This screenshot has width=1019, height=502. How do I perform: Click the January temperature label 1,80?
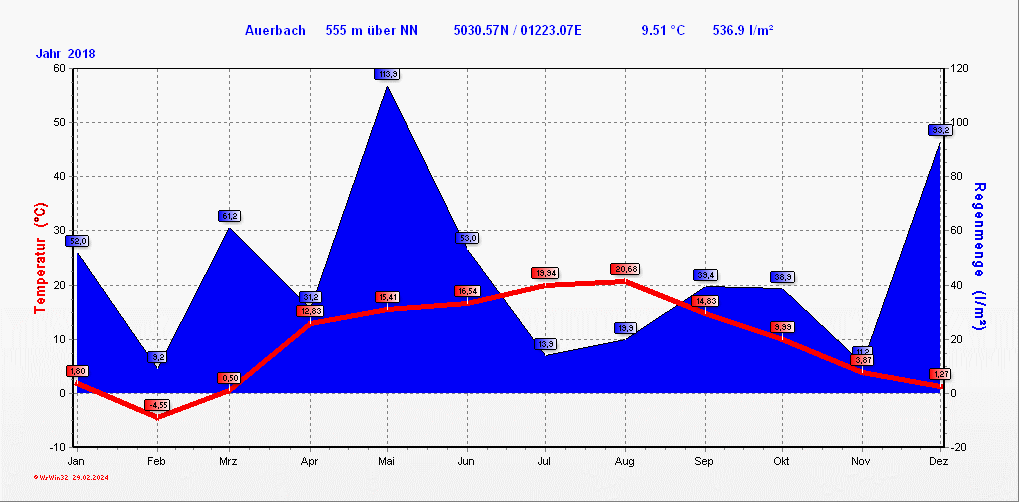(x=77, y=371)
